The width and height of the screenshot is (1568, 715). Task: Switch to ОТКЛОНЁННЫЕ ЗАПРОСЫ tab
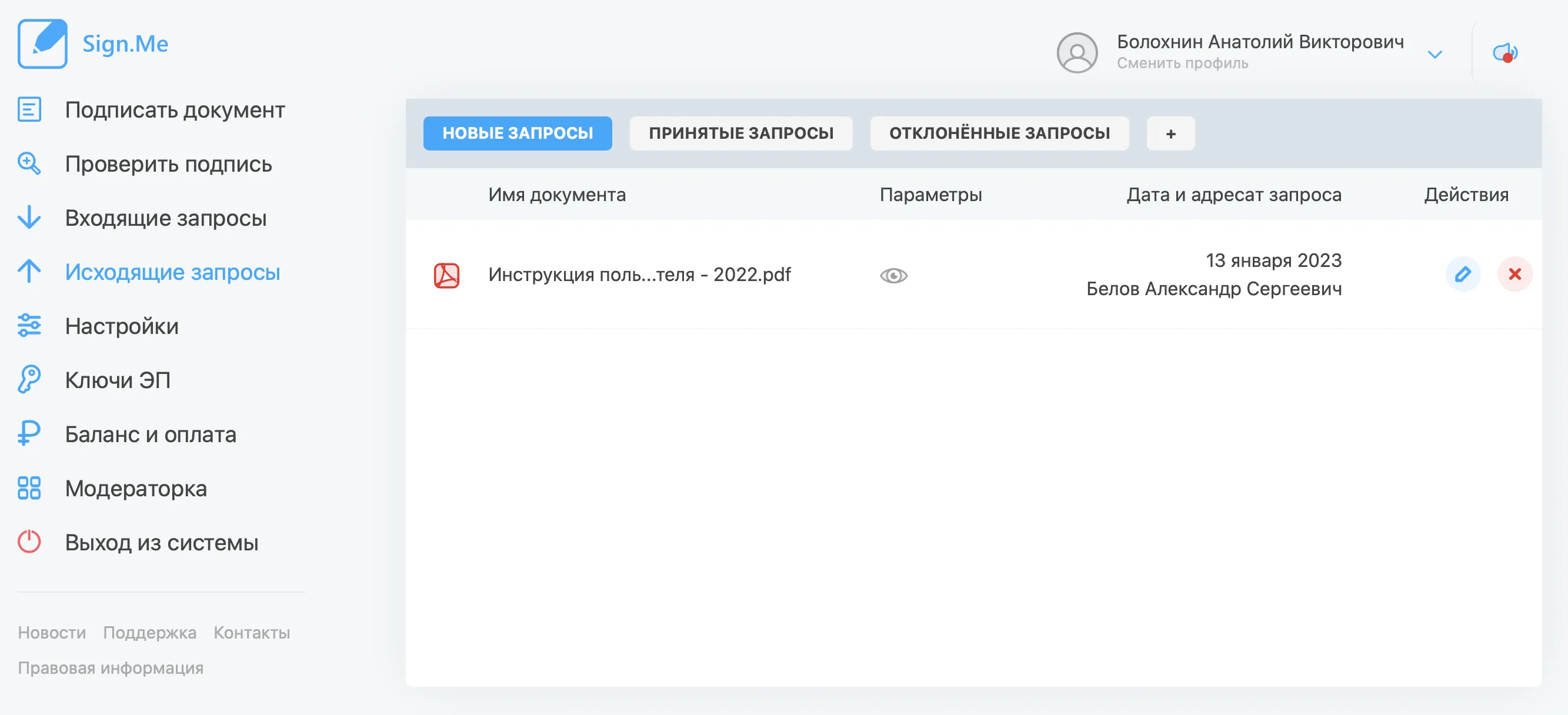[x=999, y=133]
